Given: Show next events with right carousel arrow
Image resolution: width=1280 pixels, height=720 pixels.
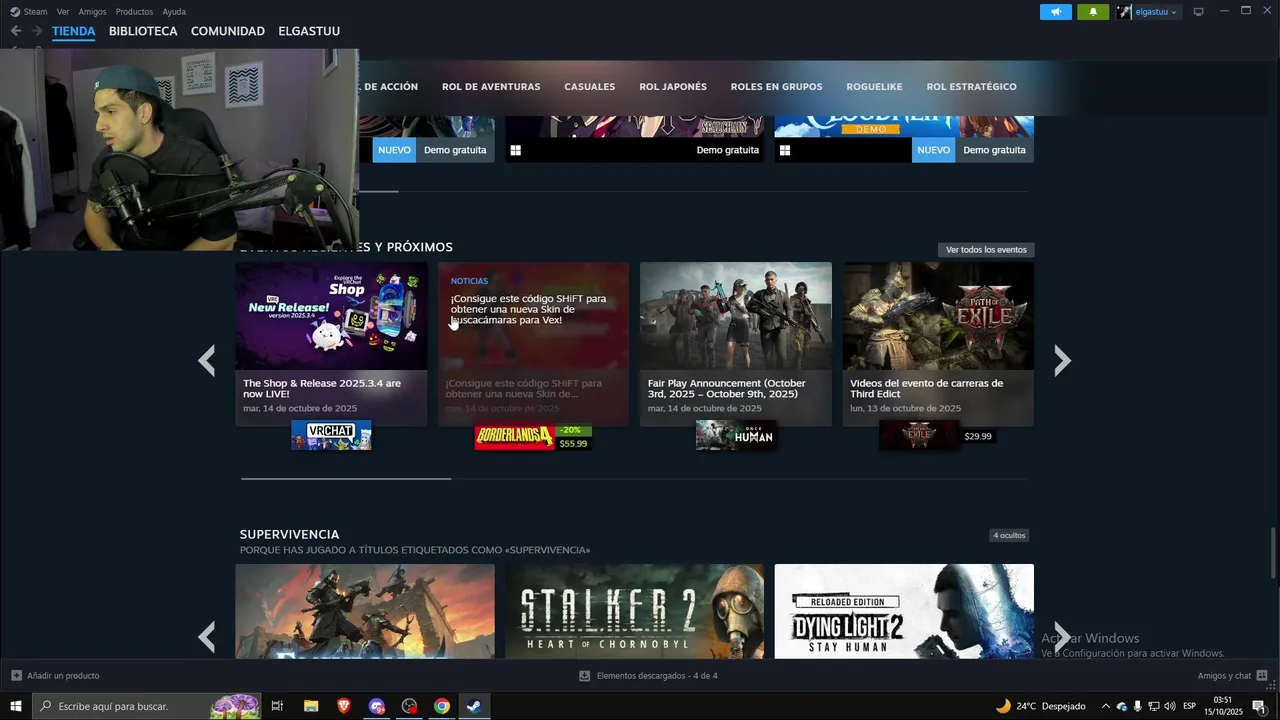Looking at the screenshot, I should tap(1062, 360).
